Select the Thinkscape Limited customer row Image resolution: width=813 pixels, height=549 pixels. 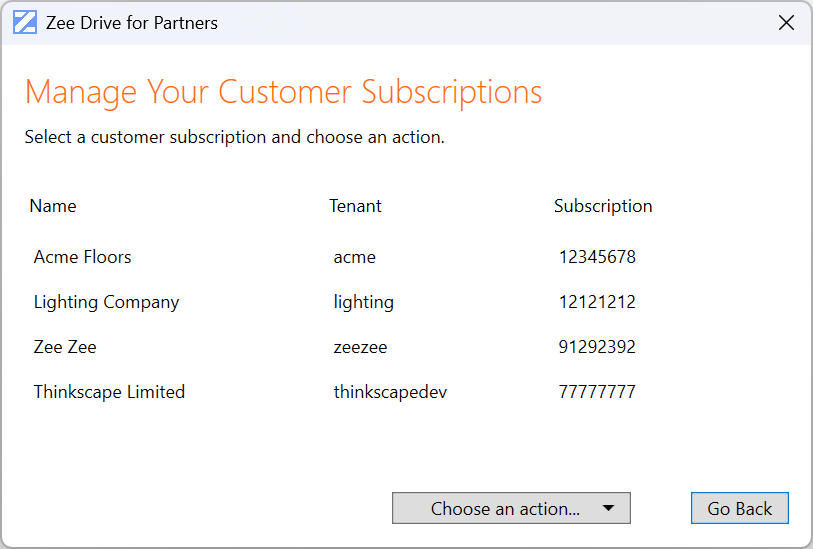[109, 392]
